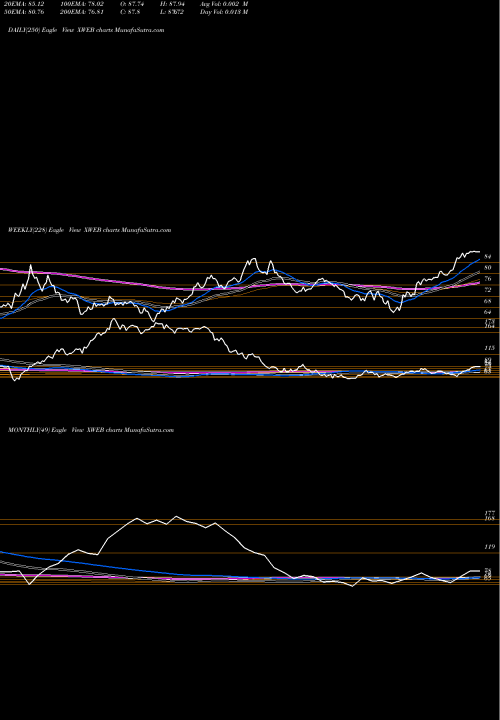This screenshot has width=500, height=720.
Task: Click the MONTHLY(49) chart title
Action: click(91, 430)
